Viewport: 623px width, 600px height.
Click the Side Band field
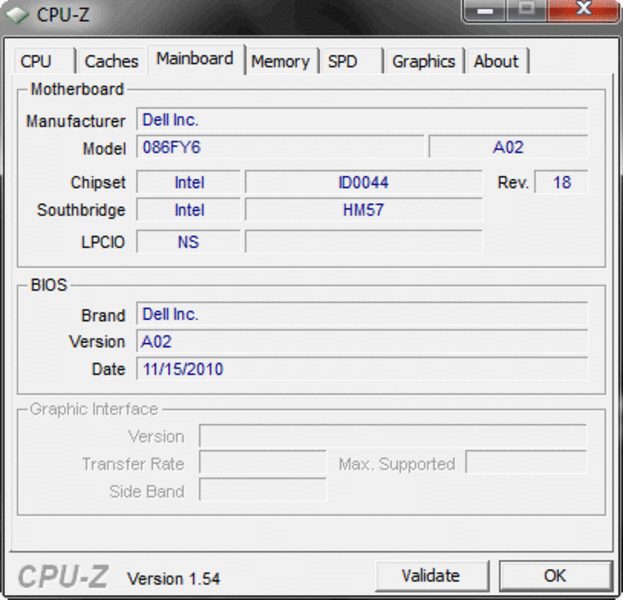[x=263, y=490]
